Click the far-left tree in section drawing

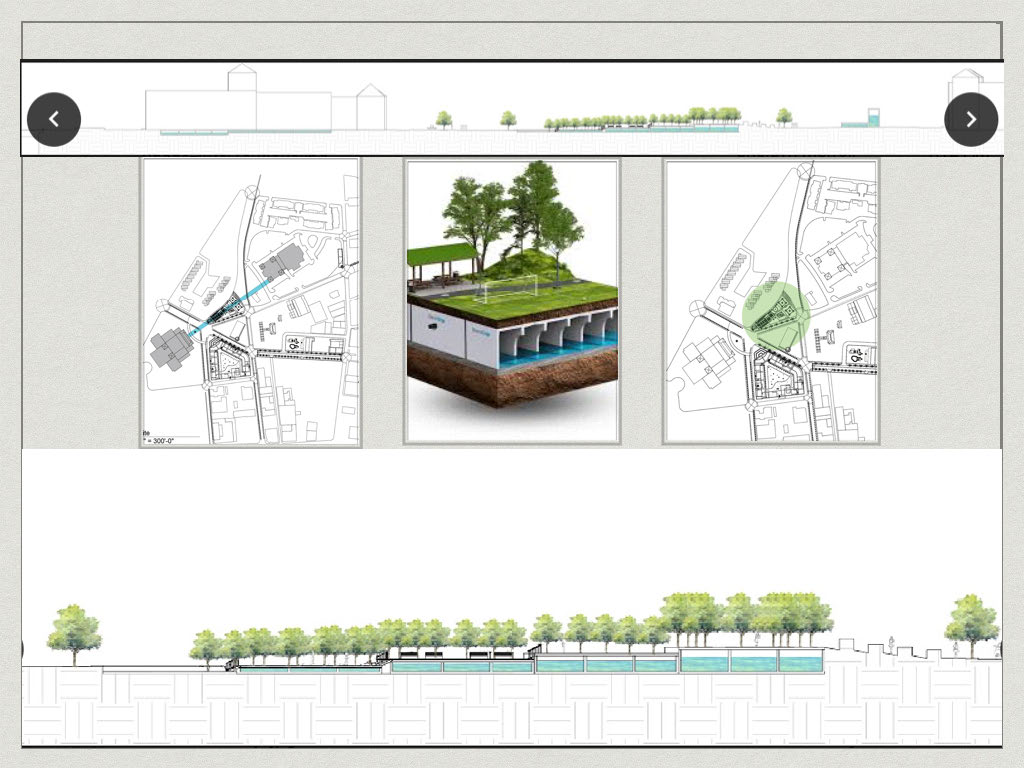click(74, 630)
